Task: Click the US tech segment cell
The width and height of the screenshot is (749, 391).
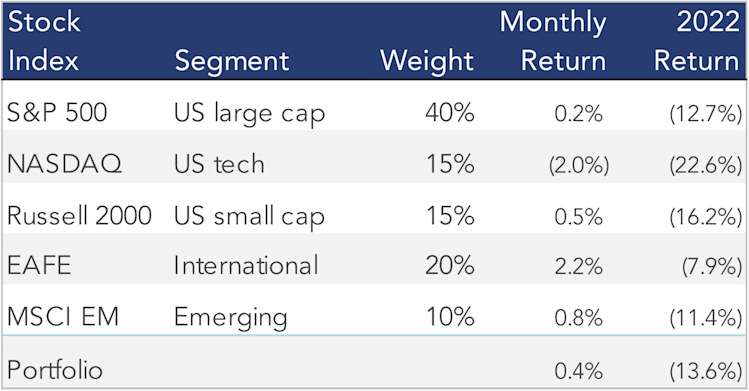Action: pos(219,164)
